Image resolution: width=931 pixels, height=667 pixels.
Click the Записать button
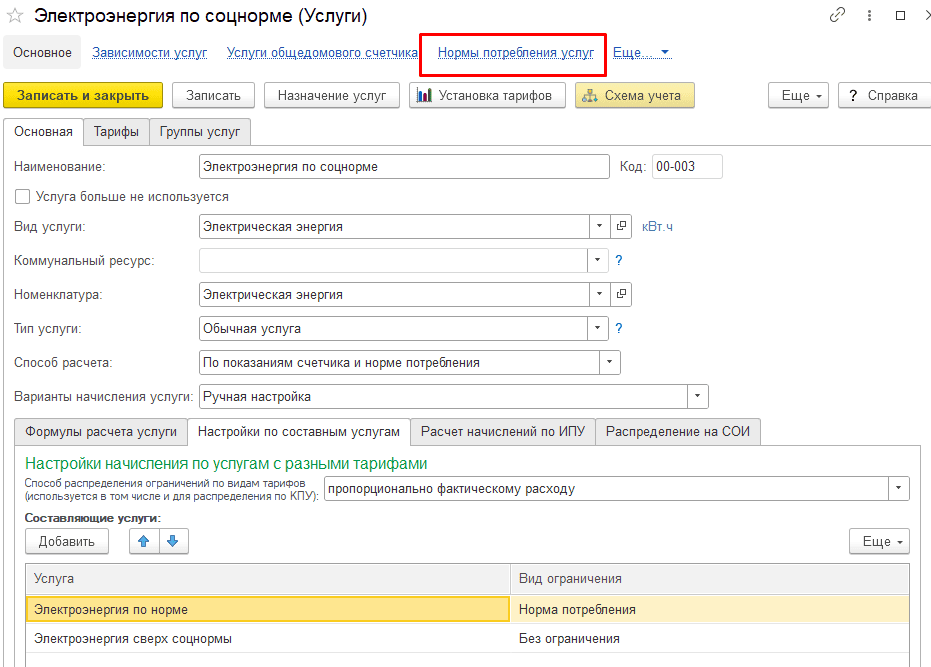coord(213,96)
